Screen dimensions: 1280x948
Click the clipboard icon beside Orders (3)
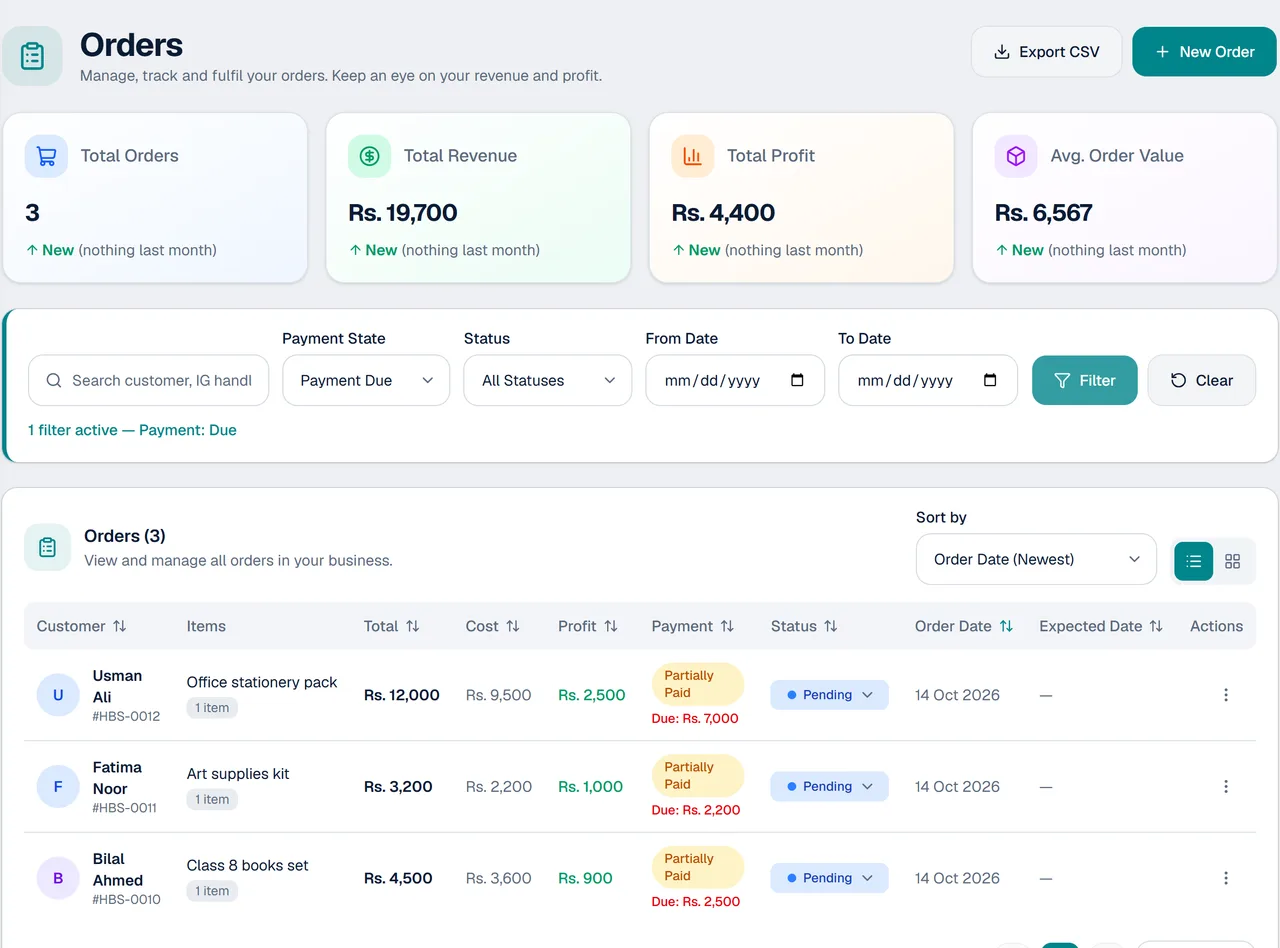click(47, 547)
